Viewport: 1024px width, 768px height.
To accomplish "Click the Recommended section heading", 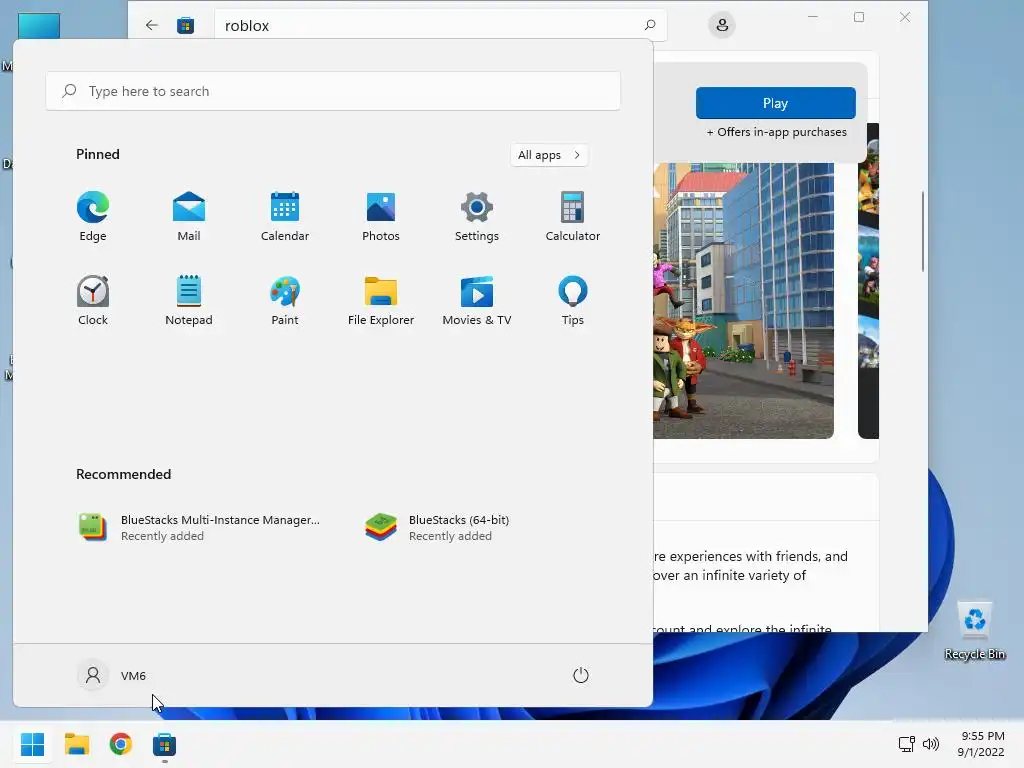I will click(123, 474).
